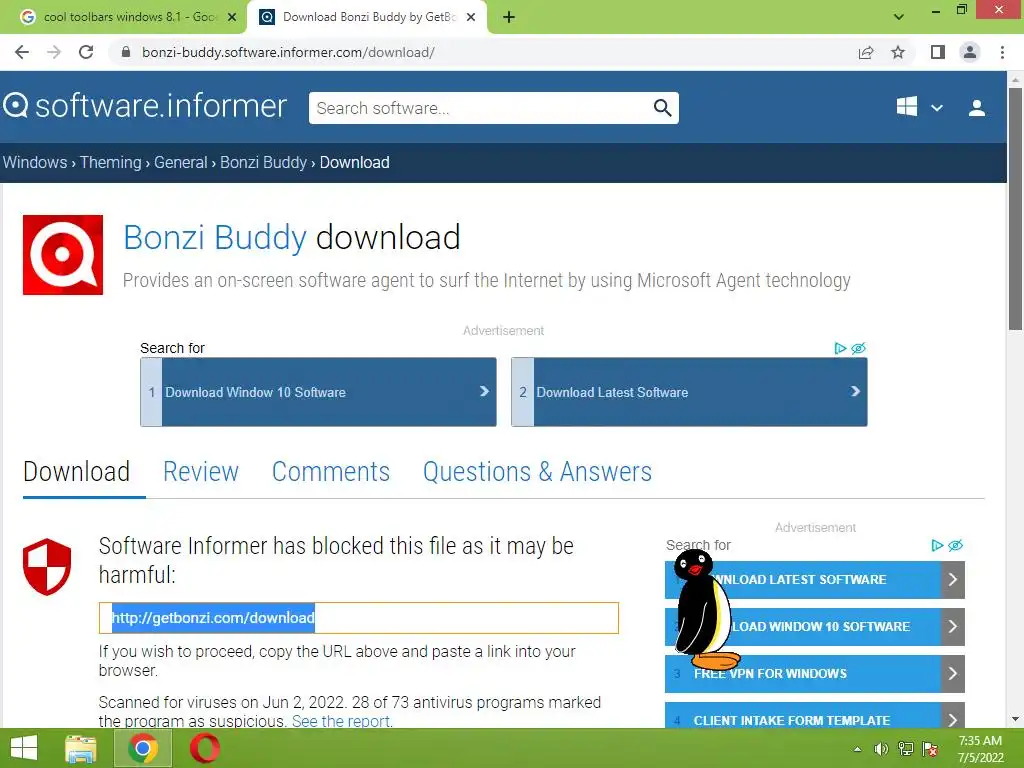
Task: Click the Bonzi Buddy title link
Action: pos(215,237)
